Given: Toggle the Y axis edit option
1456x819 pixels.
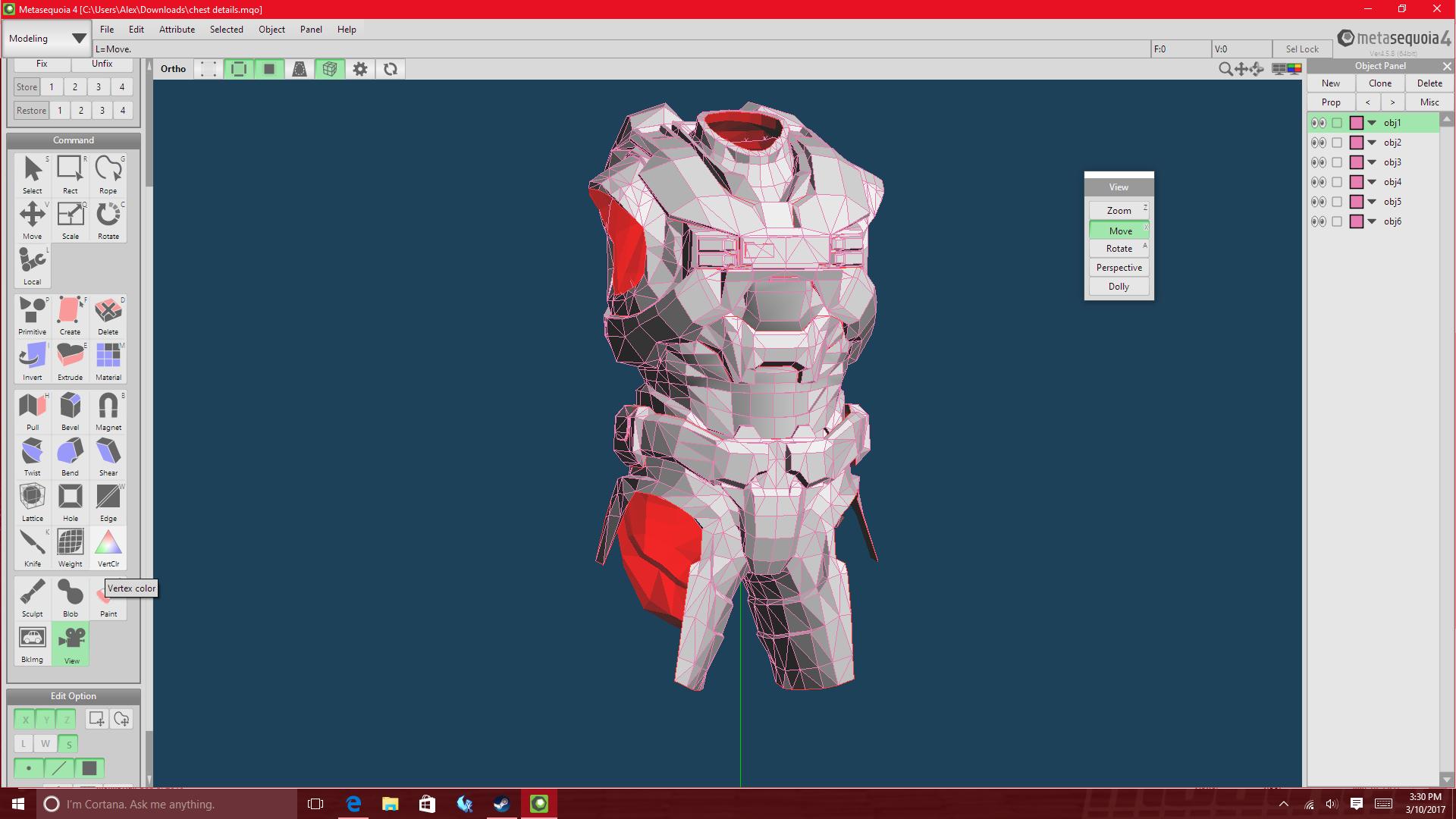Looking at the screenshot, I should click(46, 719).
